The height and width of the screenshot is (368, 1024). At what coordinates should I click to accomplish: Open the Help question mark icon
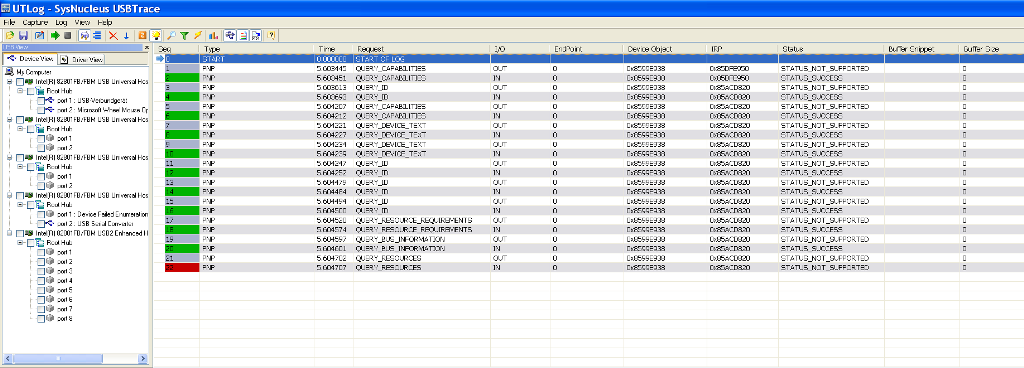pos(271,35)
